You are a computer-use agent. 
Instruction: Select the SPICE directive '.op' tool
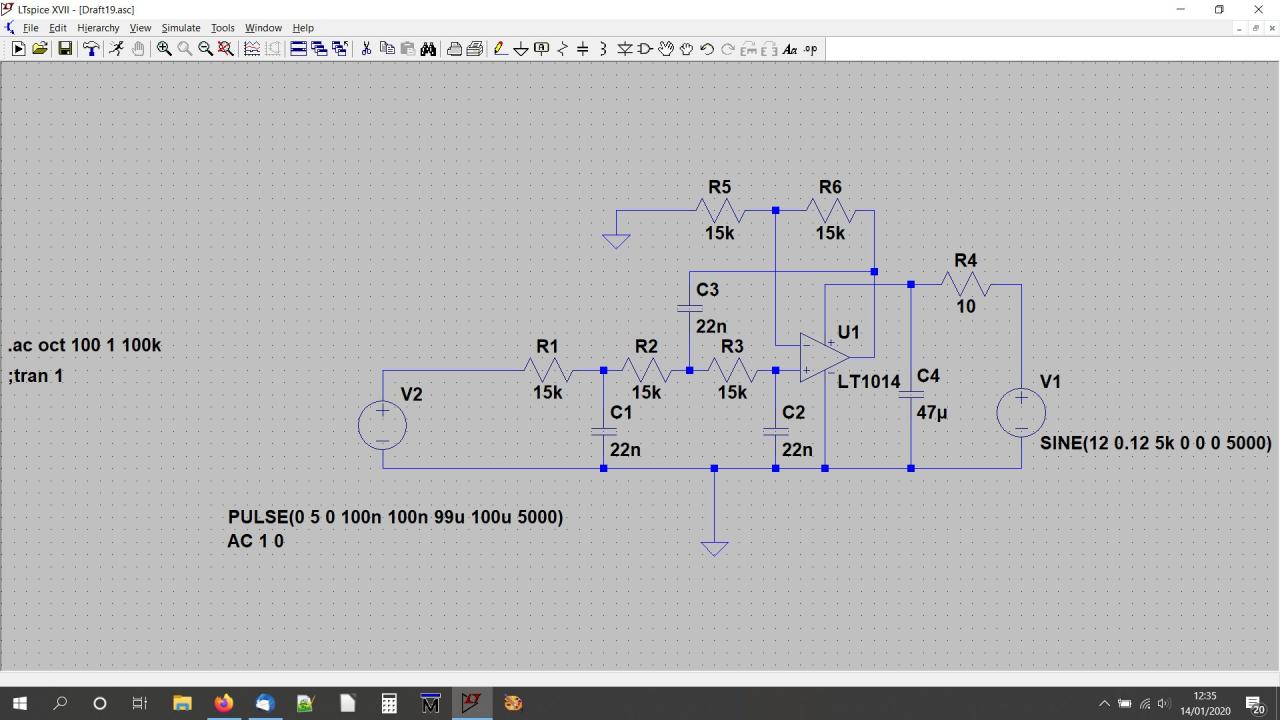click(x=811, y=49)
